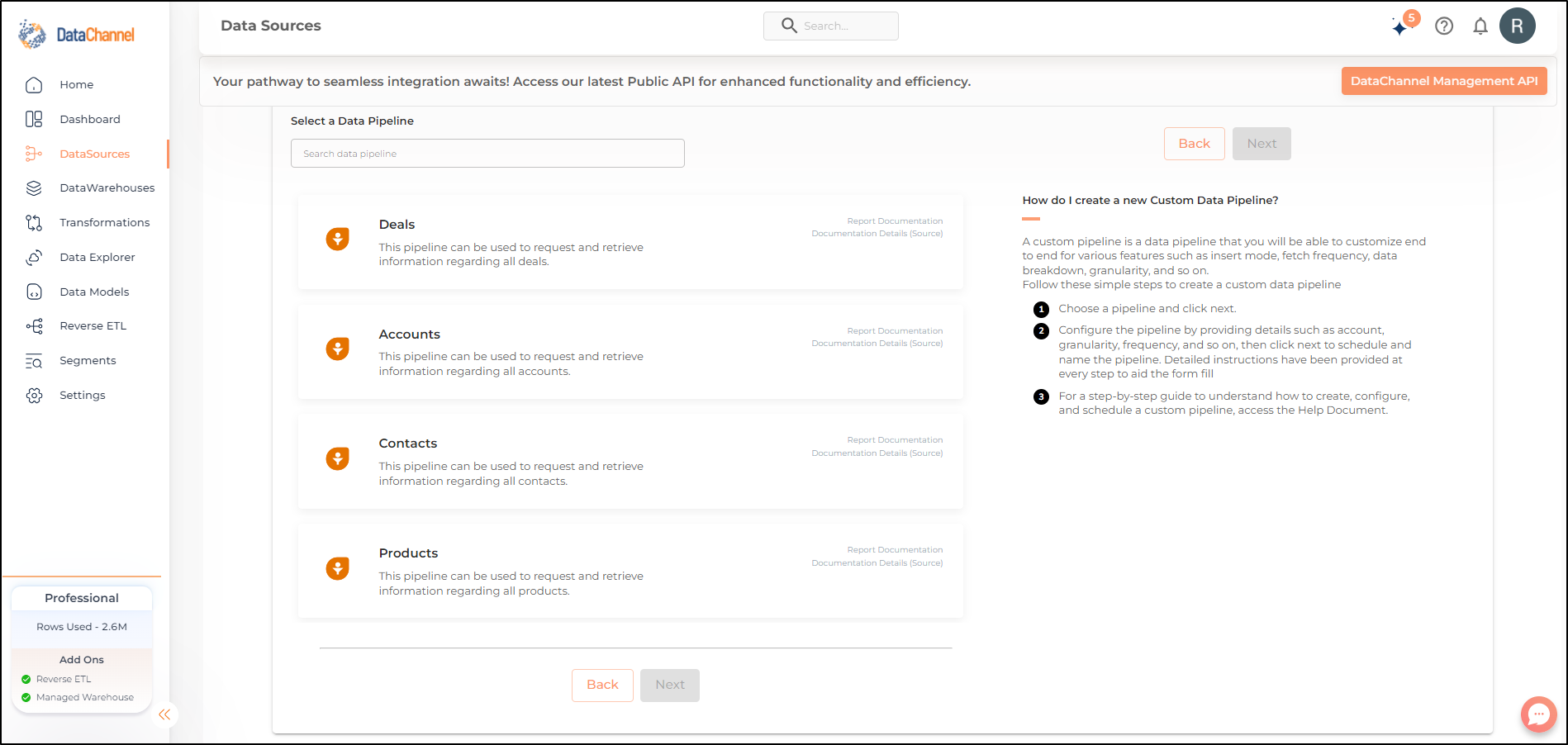This screenshot has width=1568, height=745.
Task: Open Accounts Documentation Details (Source) link
Action: pyautogui.click(x=877, y=344)
